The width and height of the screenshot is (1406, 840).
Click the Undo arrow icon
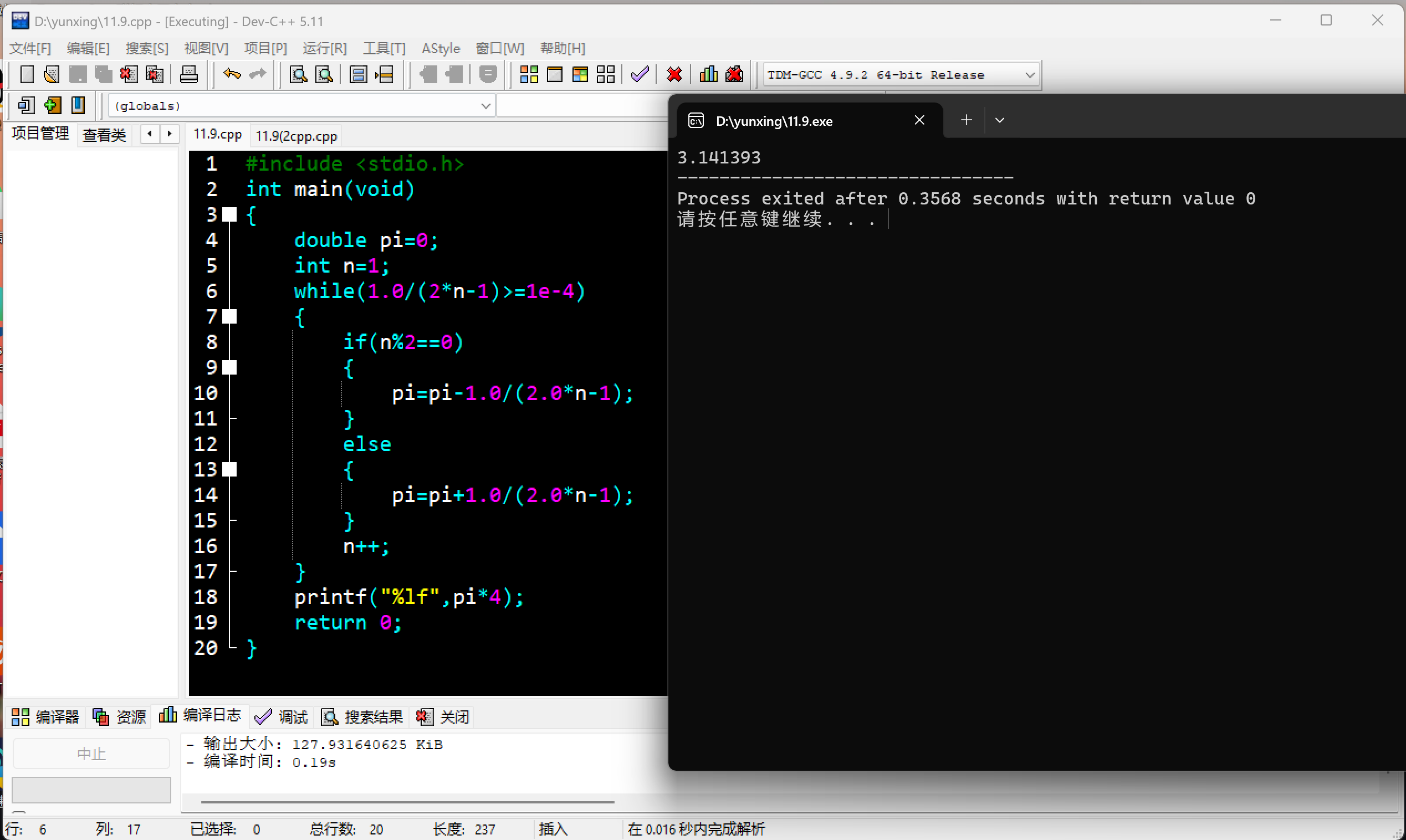(x=232, y=74)
